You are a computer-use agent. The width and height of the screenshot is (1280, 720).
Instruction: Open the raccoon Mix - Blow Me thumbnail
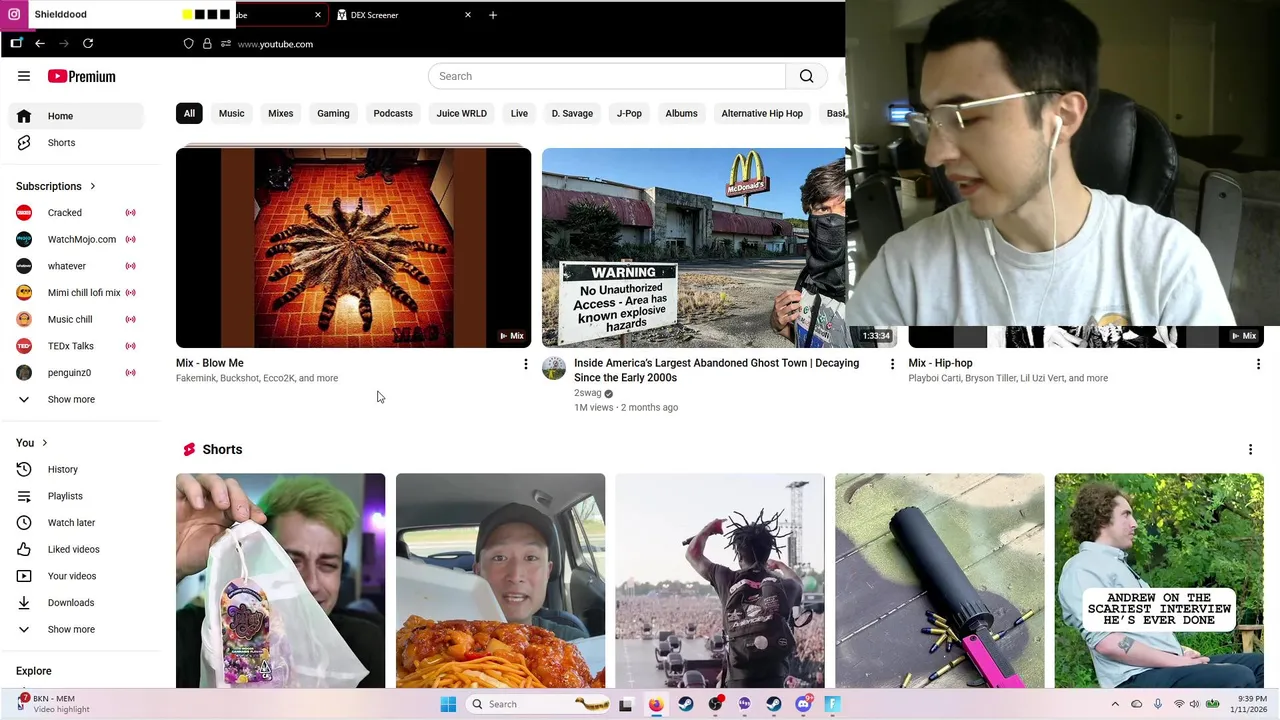(353, 248)
